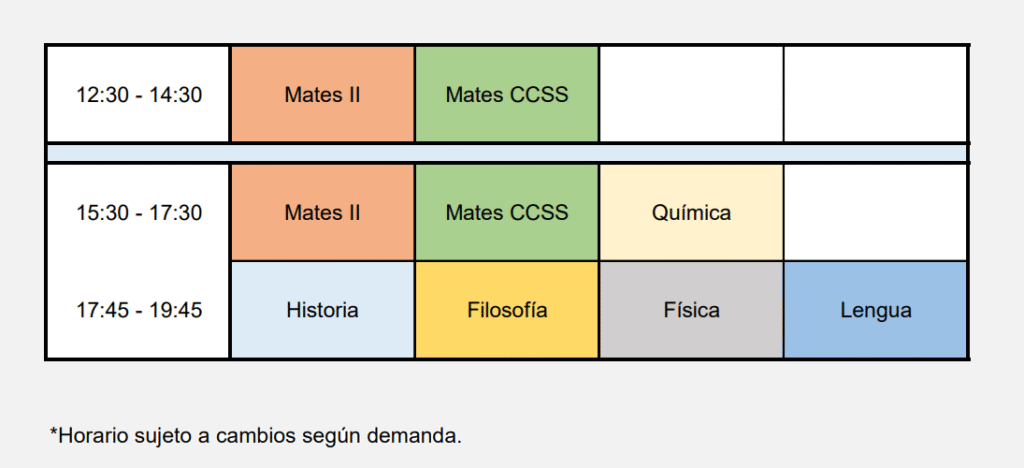Image resolution: width=1024 pixels, height=468 pixels.
Task: Click the empty cell right of Química
Action: (x=875, y=213)
